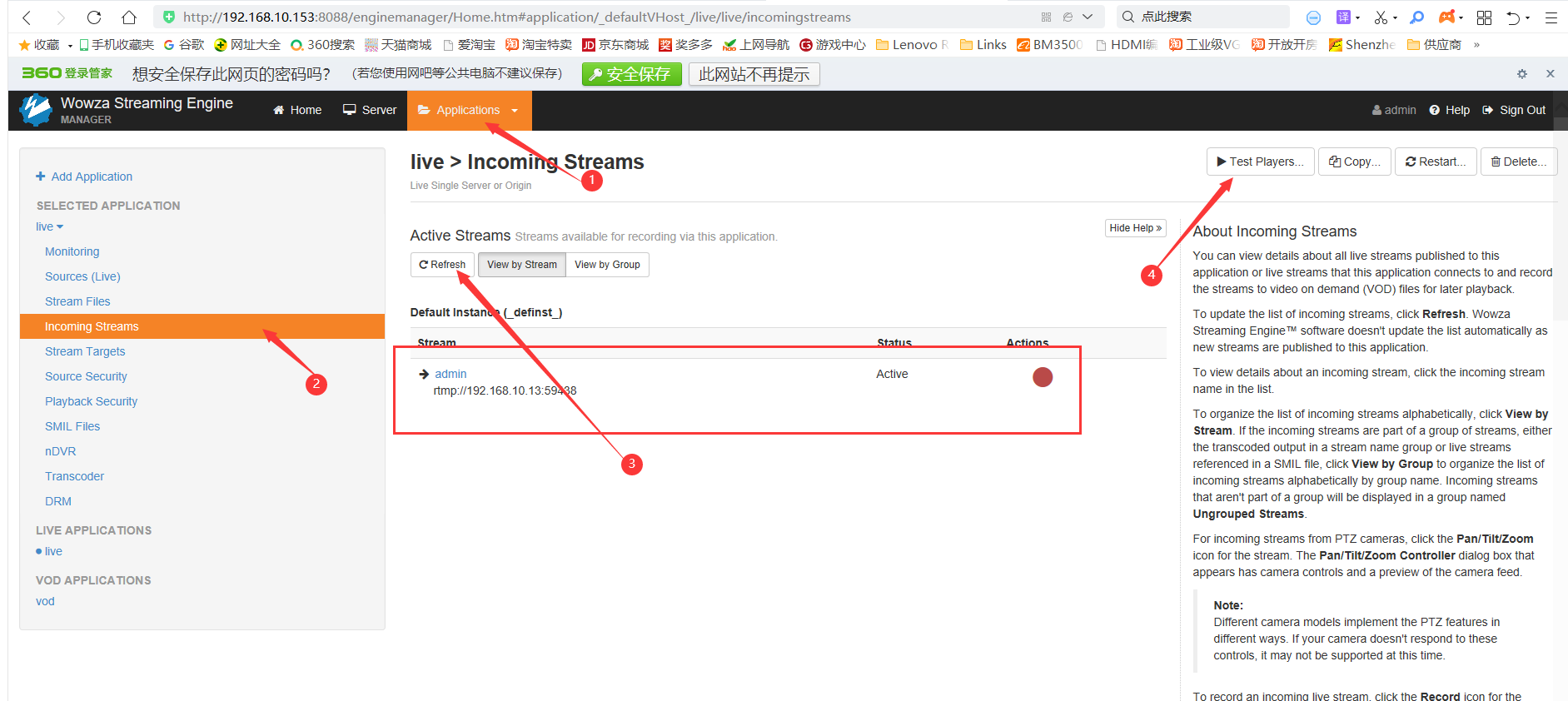Click the red record icon for admin stream

tap(1042, 377)
